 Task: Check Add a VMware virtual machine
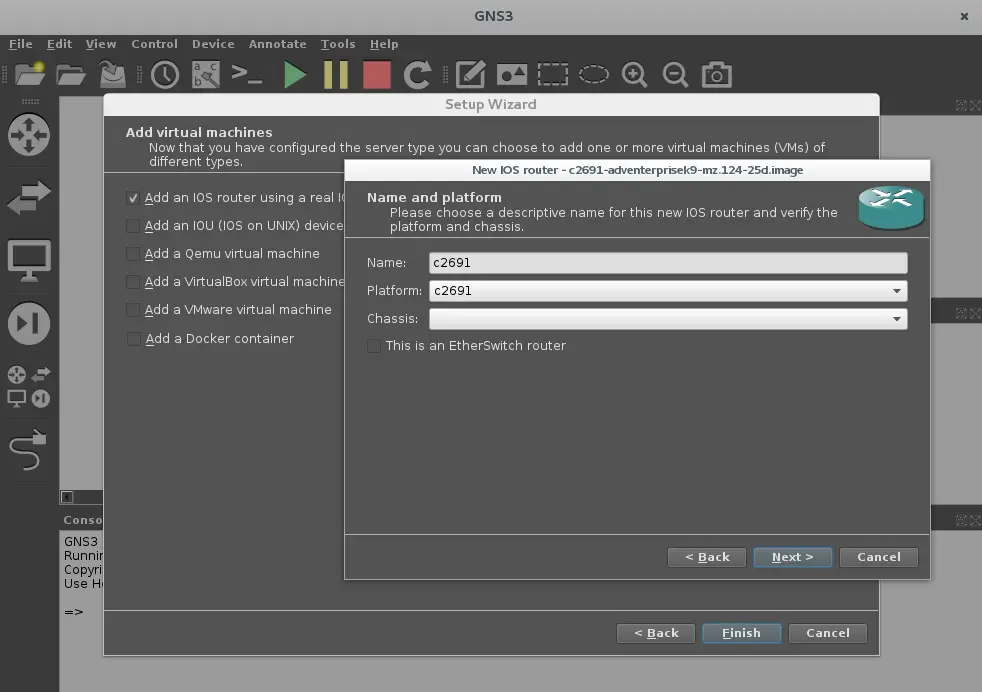133,310
